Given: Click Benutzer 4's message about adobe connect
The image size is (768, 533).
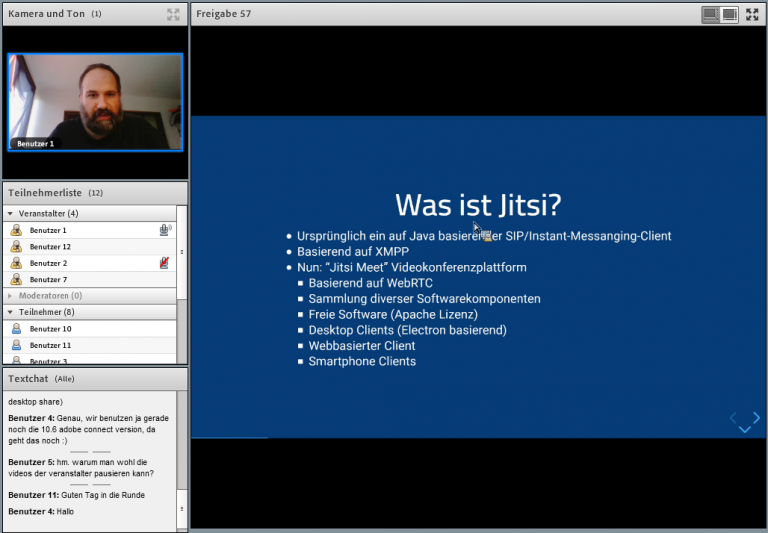Looking at the screenshot, I should (89, 429).
